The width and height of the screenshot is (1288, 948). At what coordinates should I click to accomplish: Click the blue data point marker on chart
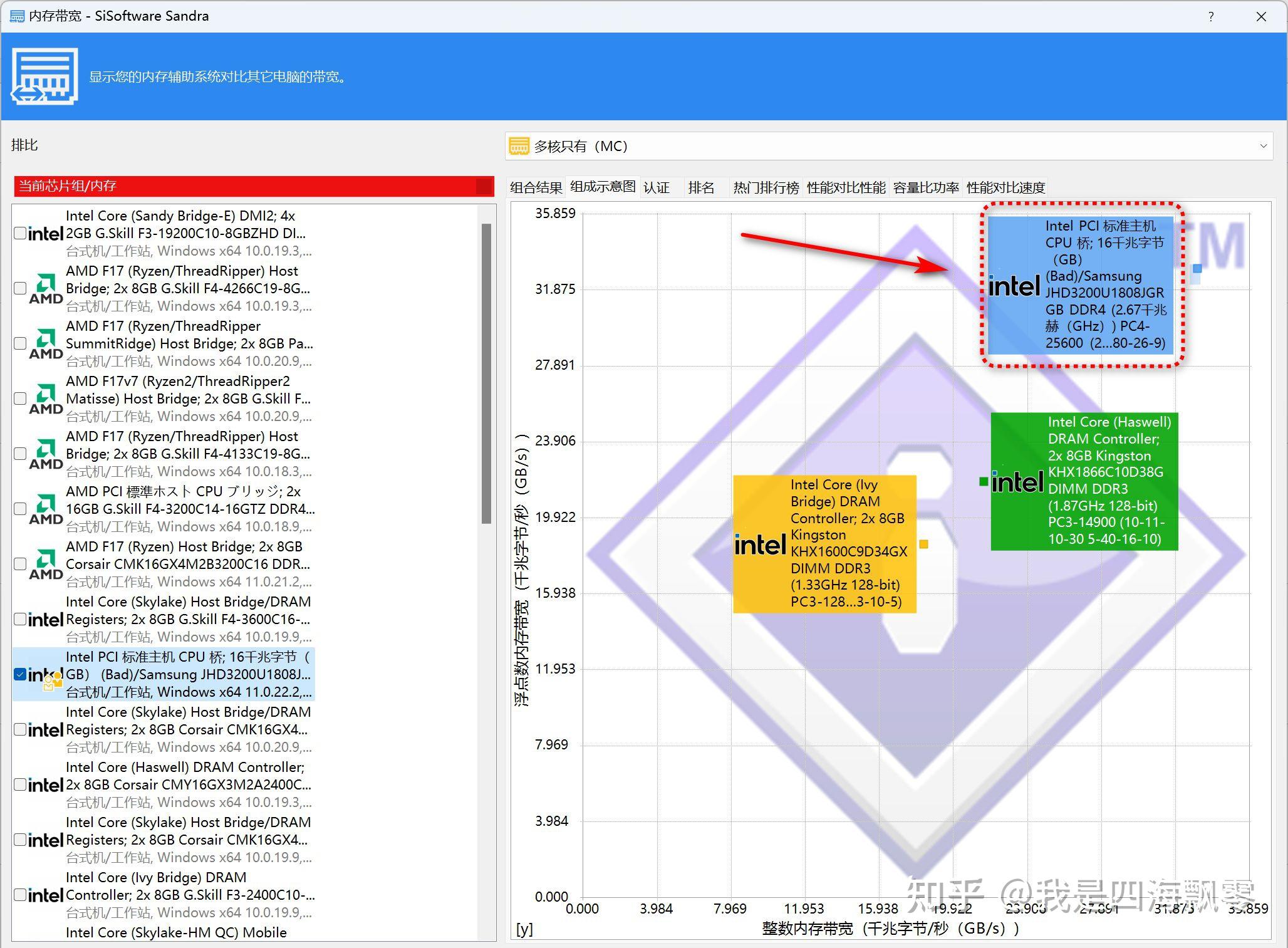(x=1197, y=269)
